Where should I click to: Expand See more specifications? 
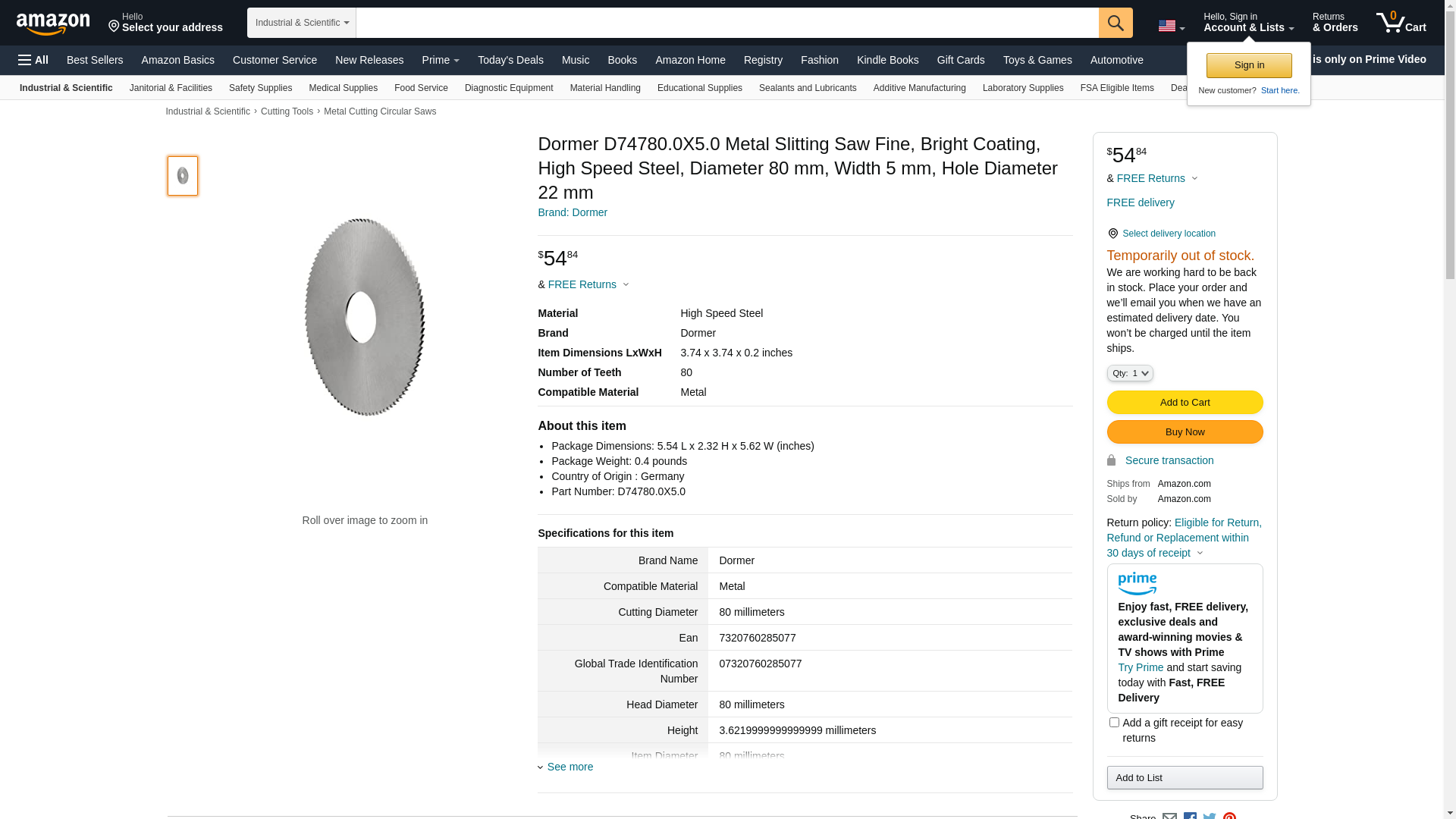click(x=570, y=767)
